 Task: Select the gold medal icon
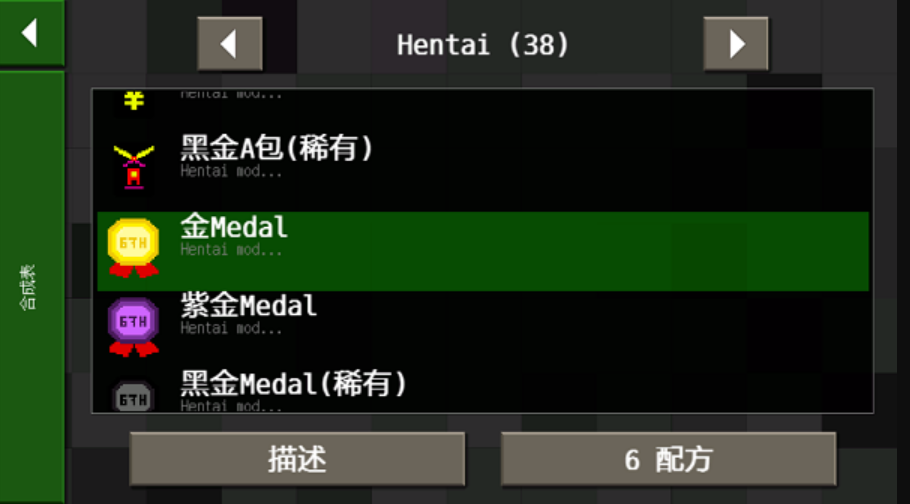click(133, 248)
